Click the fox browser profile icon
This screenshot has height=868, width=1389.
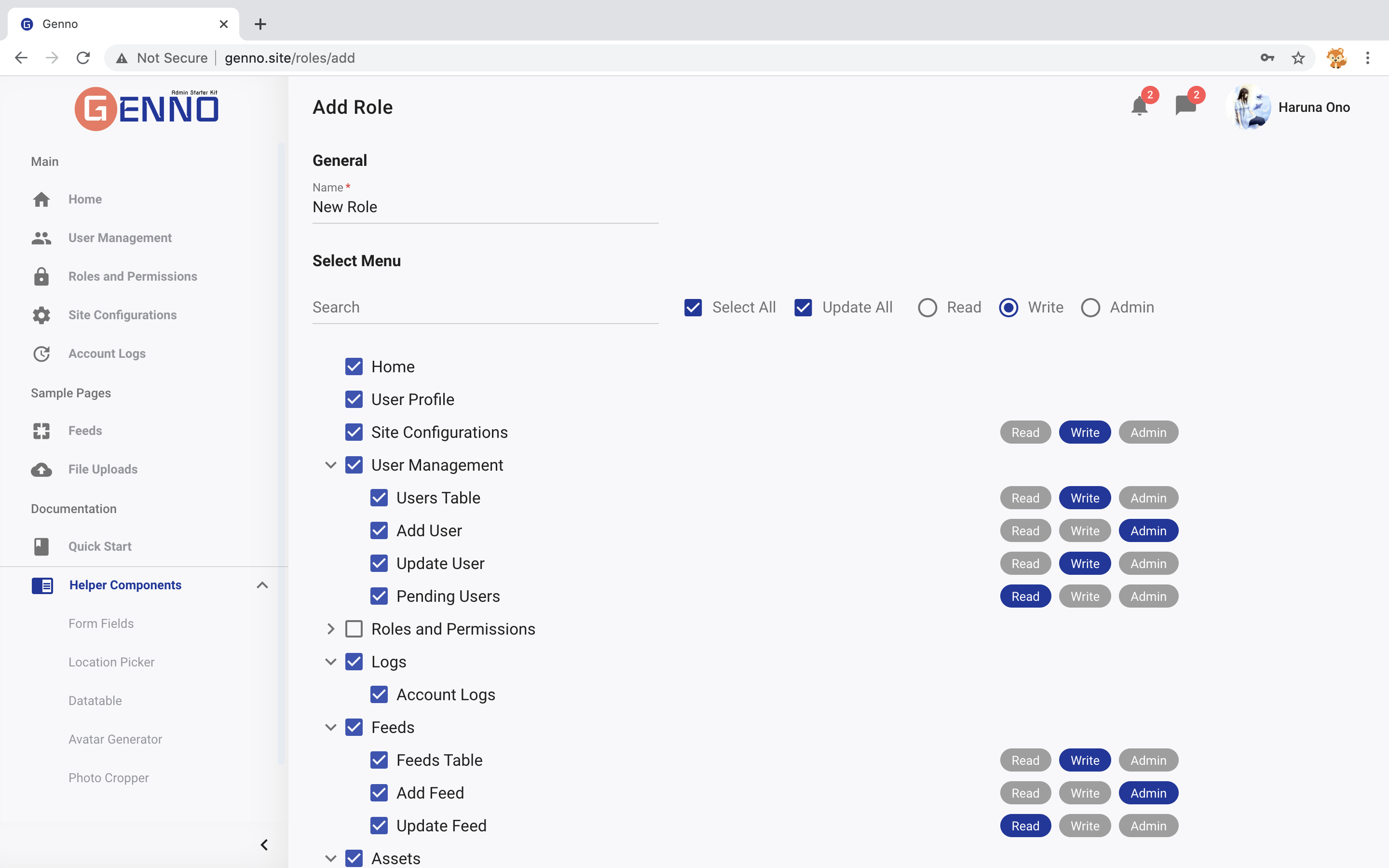1337,58
